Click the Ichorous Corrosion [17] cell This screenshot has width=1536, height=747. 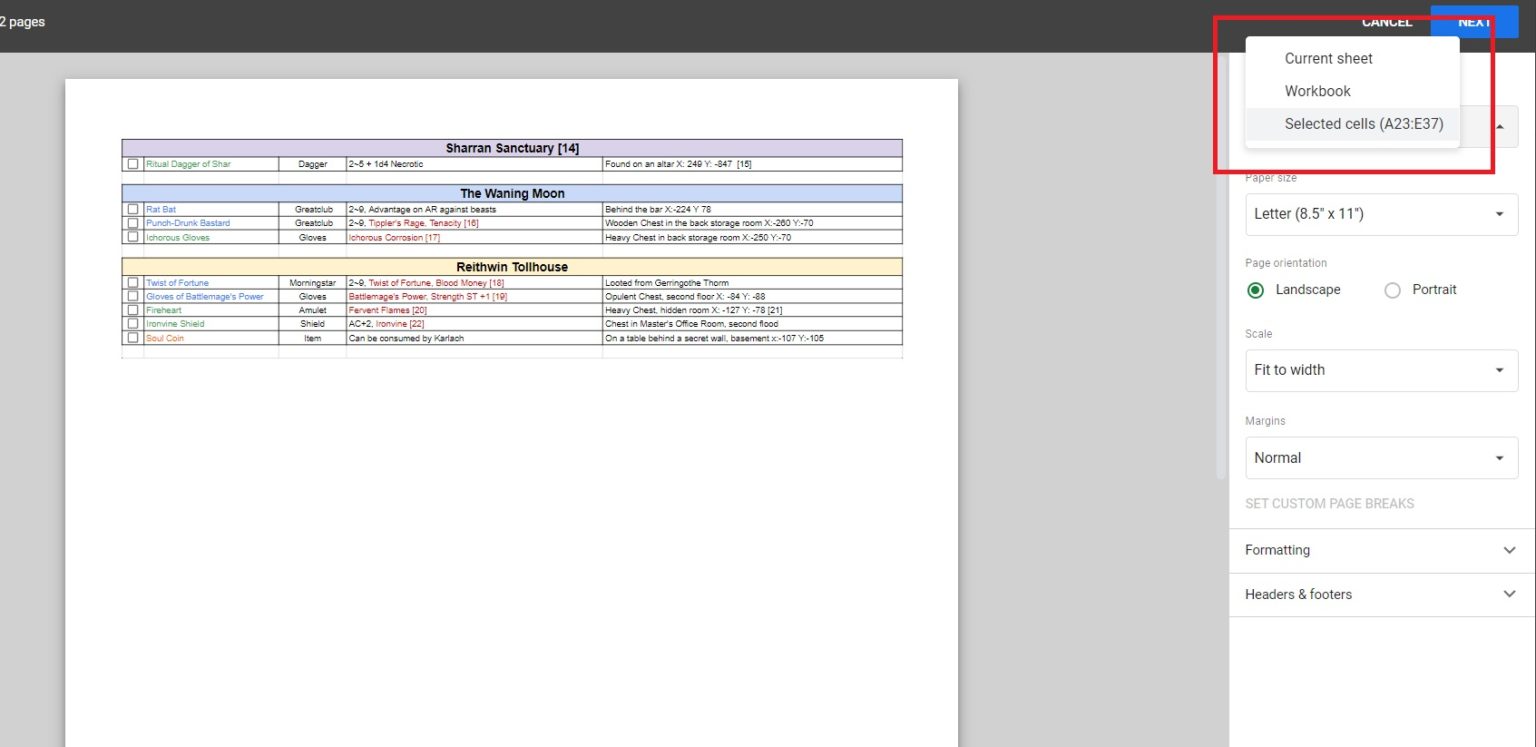coord(474,237)
